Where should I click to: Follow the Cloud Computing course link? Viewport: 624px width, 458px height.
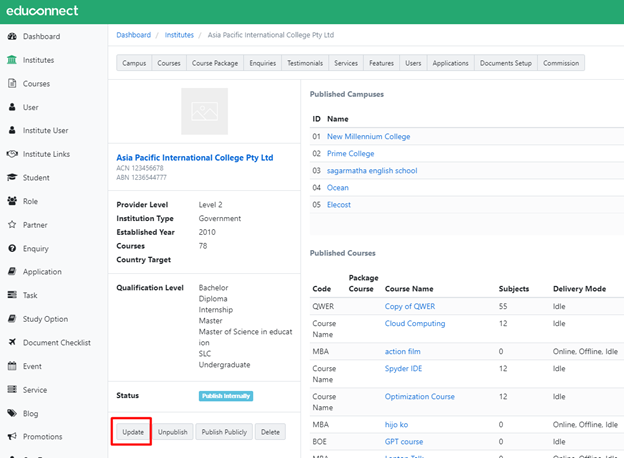click(415, 324)
